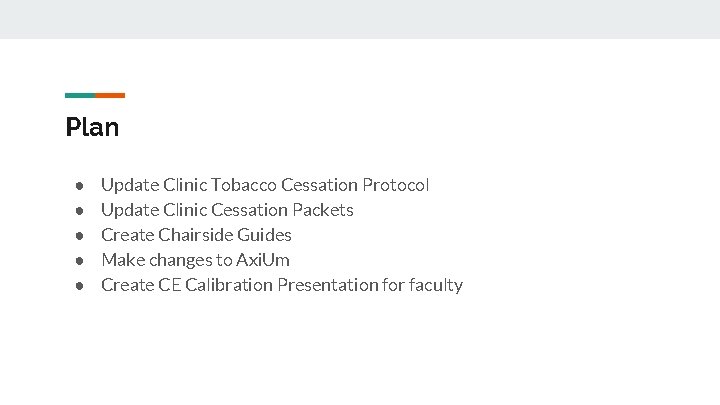Click the slide title "Plan"
This screenshot has width=720, height=405.
click(x=92, y=128)
